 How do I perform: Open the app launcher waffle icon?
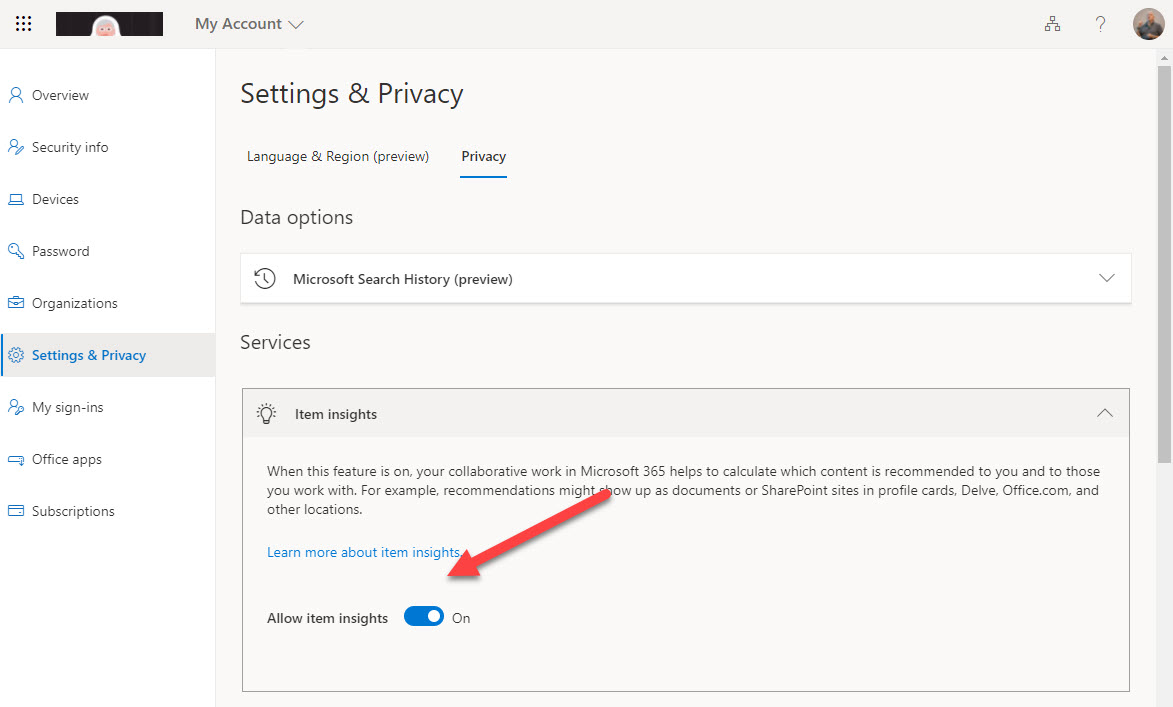tap(23, 24)
